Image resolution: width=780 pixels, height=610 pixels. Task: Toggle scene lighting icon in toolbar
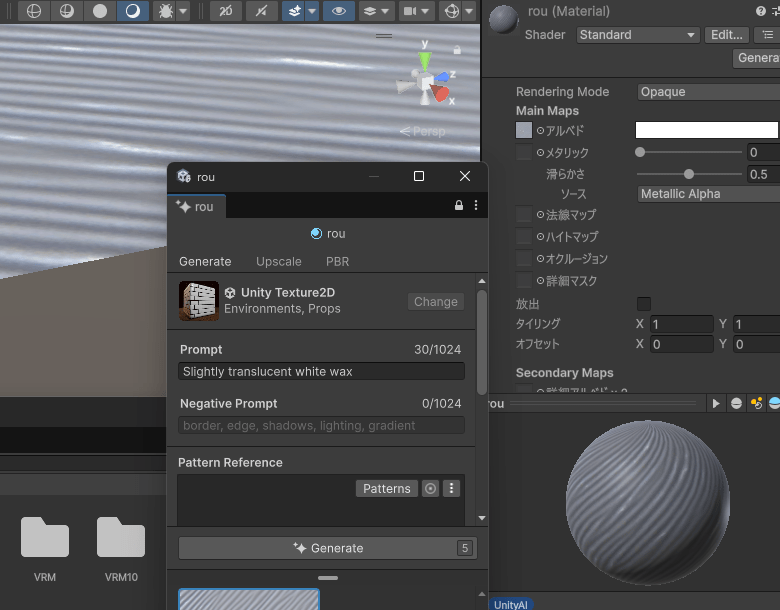click(x=261, y=11)
